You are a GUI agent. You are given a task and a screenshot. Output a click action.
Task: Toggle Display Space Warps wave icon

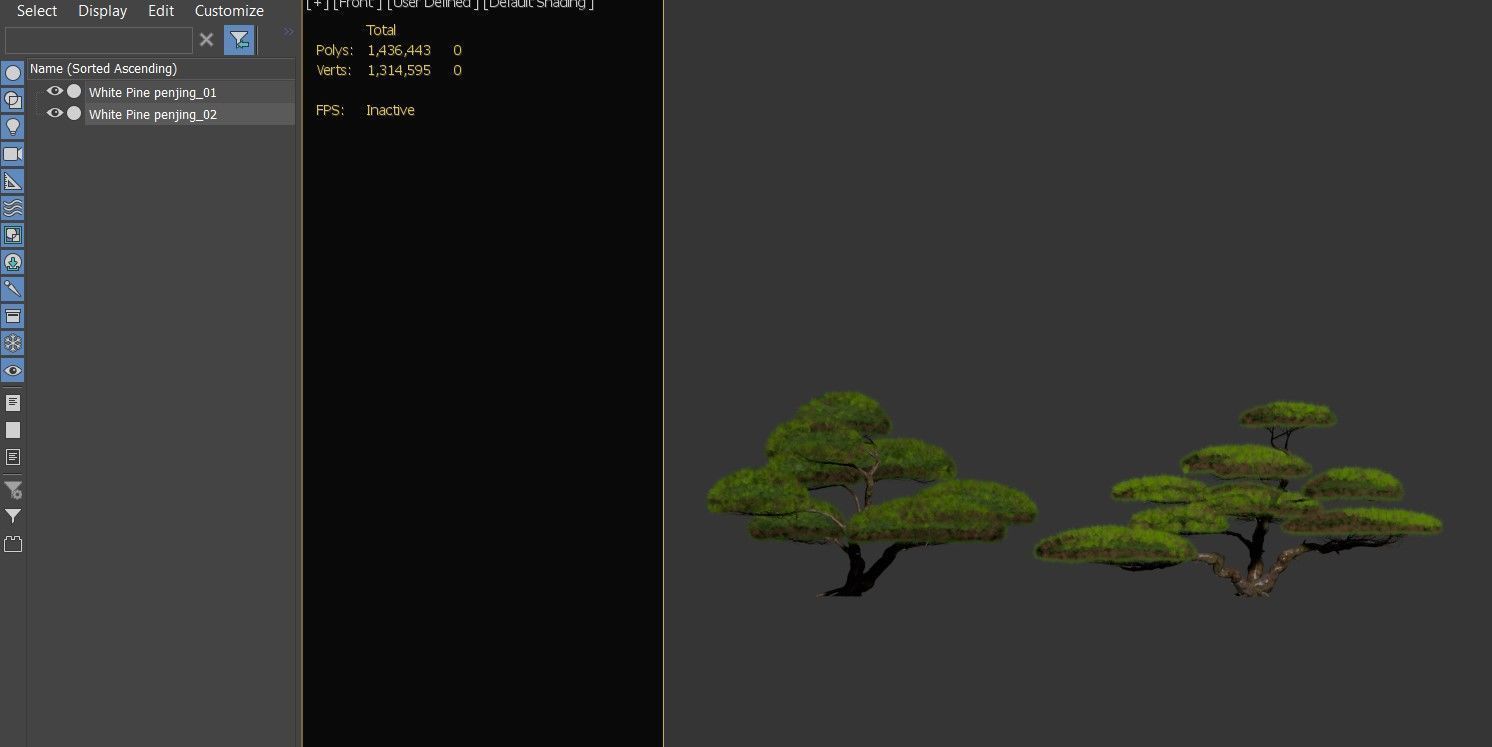point(13,208)
